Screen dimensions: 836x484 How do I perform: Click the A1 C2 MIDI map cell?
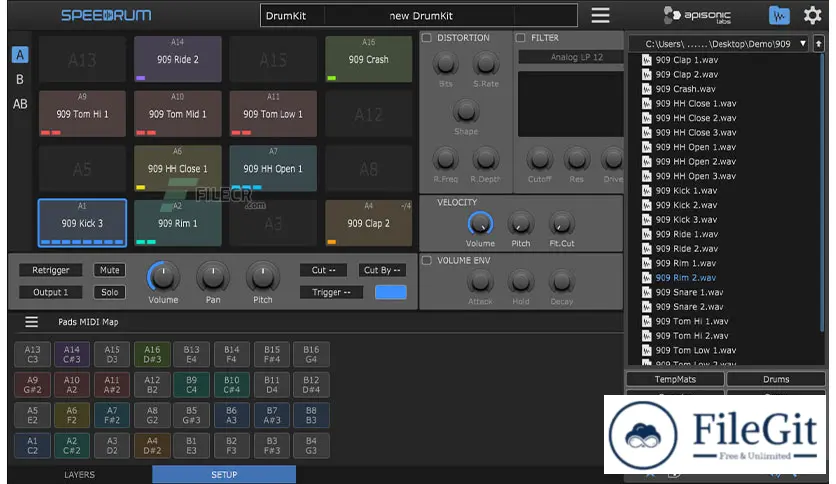tap(33, 446)
